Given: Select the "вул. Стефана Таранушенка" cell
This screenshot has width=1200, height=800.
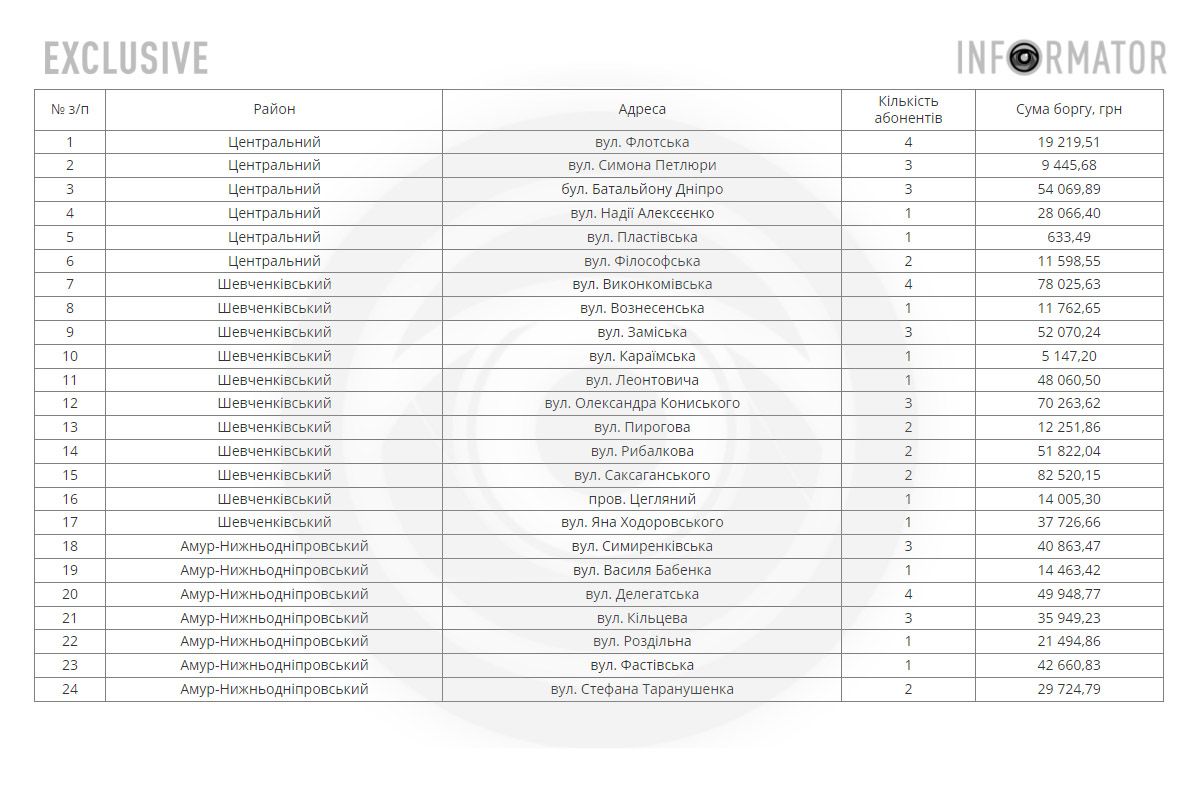Looking at the screenshot, I should click(x=642, y=689).
